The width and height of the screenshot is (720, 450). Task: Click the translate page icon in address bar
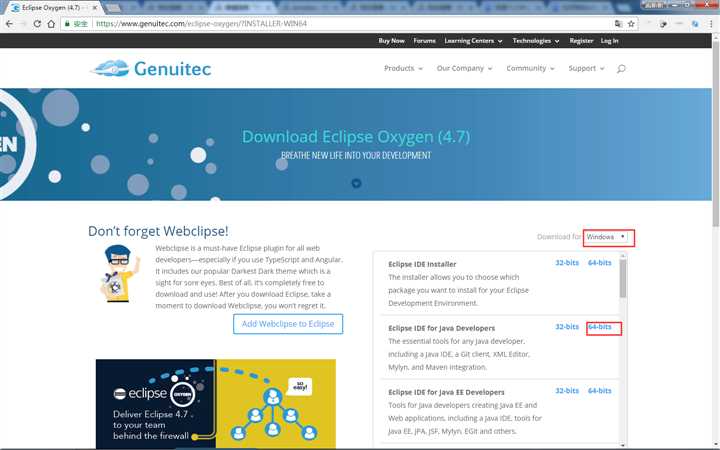point(619,24)
